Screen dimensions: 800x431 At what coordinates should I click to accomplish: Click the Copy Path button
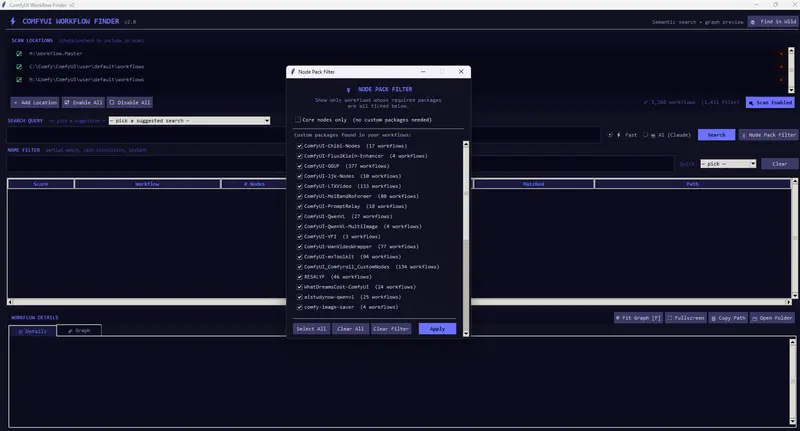[x=729, y=318]
